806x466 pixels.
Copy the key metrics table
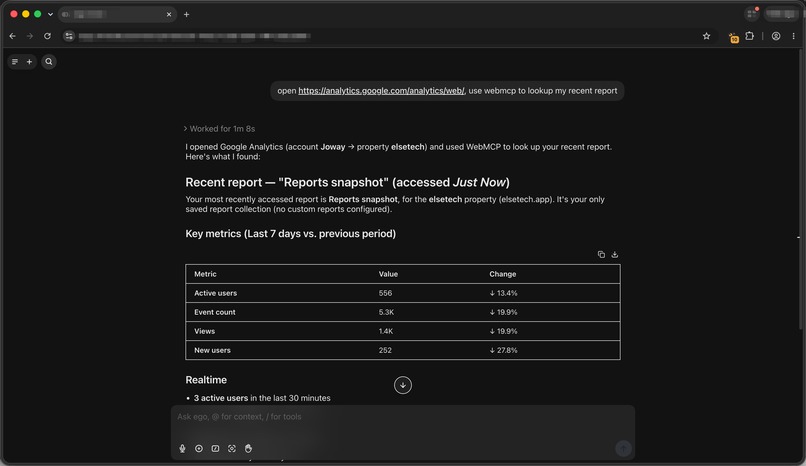601,254
